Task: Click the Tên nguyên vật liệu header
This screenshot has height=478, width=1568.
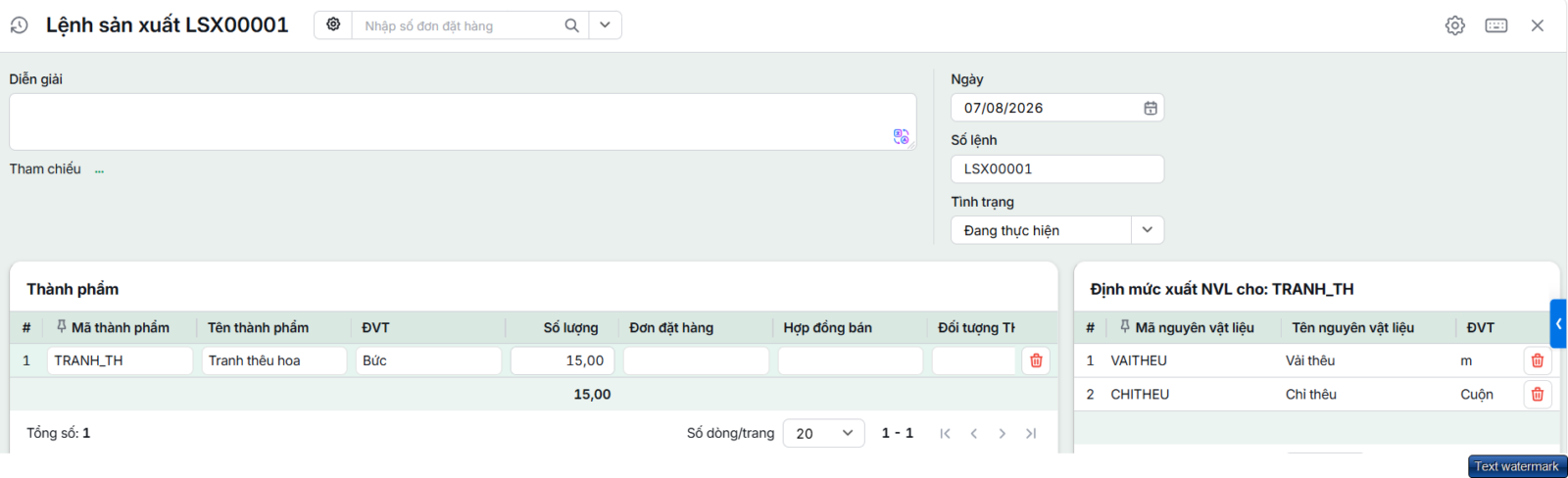Action: (1352, 328)
